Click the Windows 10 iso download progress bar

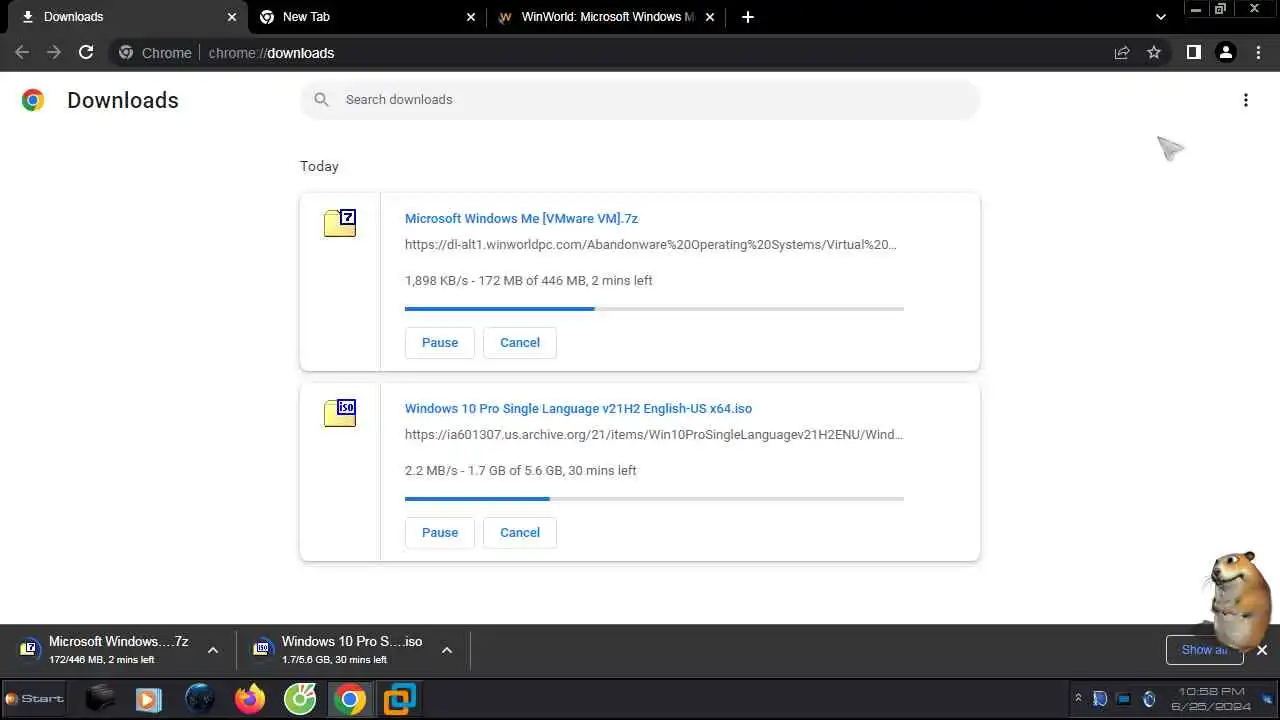point(654,499)
